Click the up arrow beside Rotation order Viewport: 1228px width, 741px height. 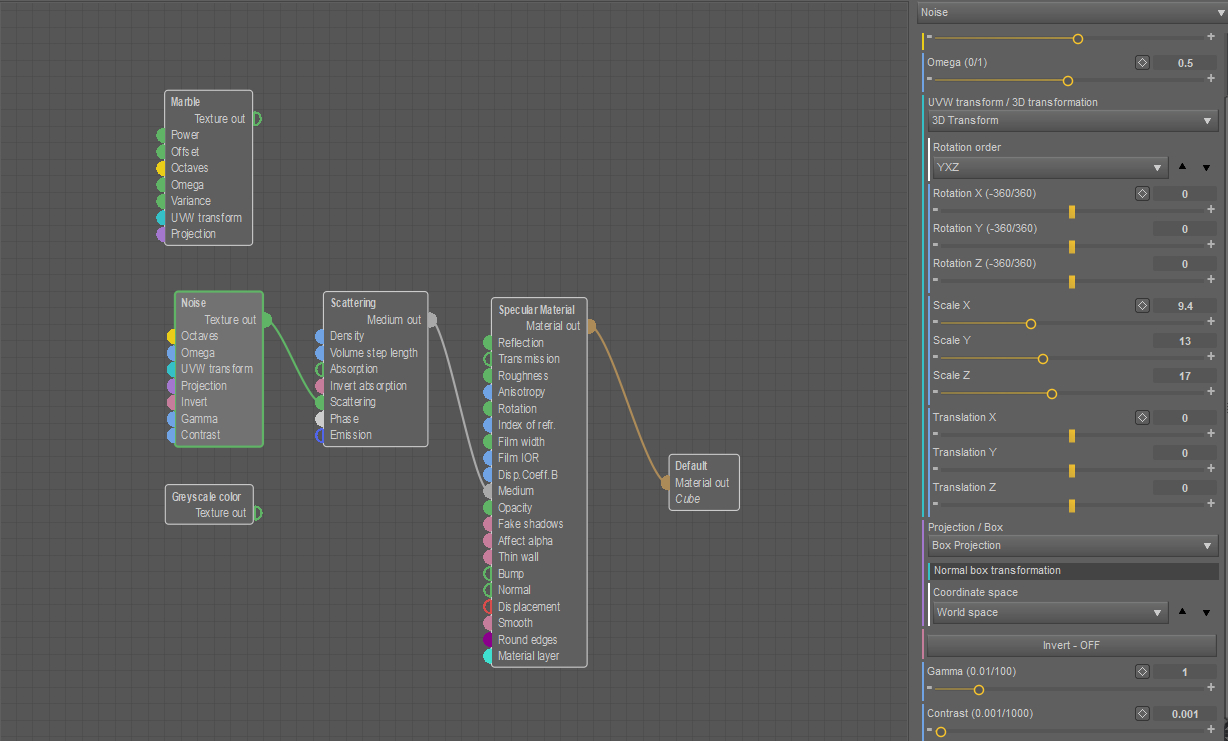pyautogui.click(x=1183, y=168)
